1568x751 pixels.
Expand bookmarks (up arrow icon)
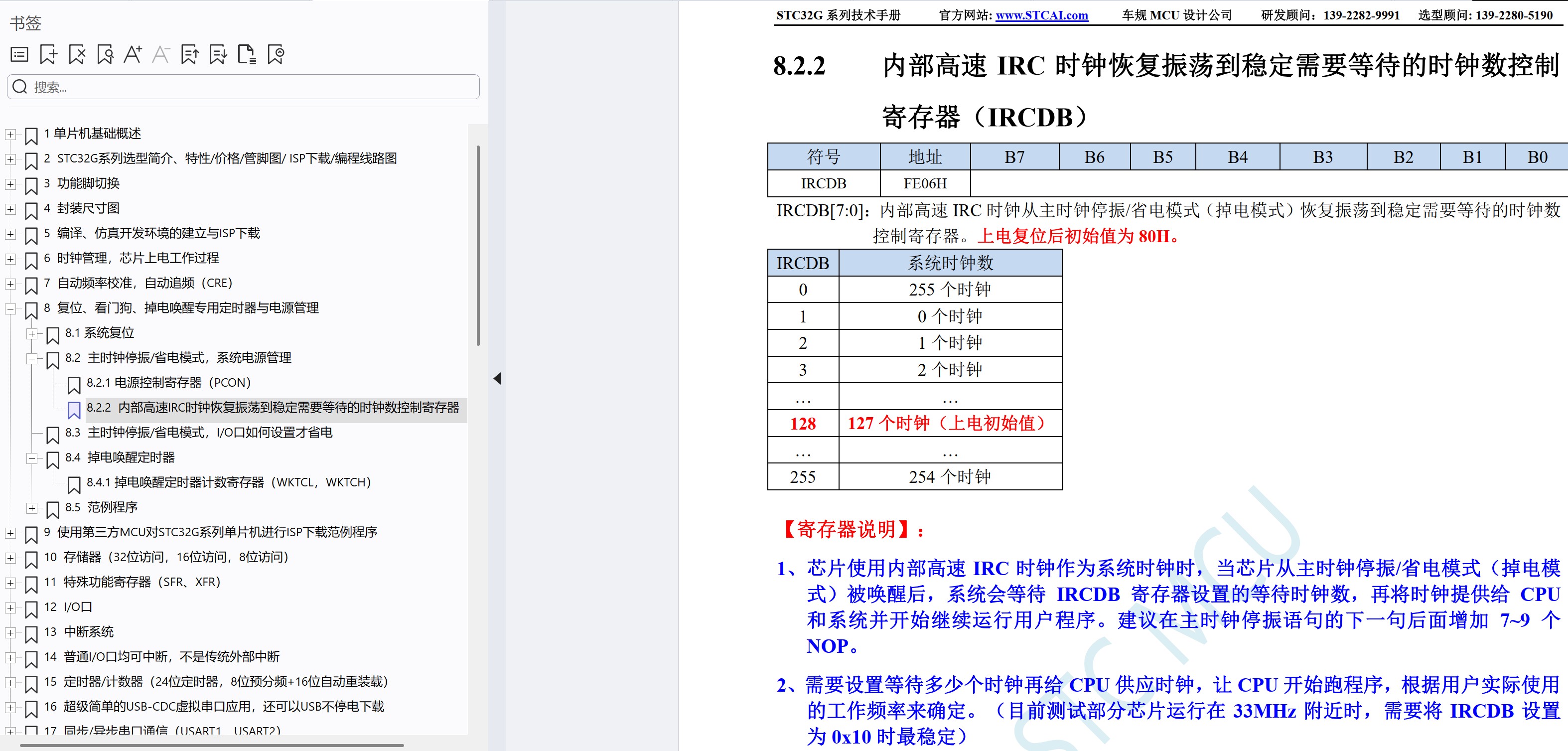[x=190, y=55]
